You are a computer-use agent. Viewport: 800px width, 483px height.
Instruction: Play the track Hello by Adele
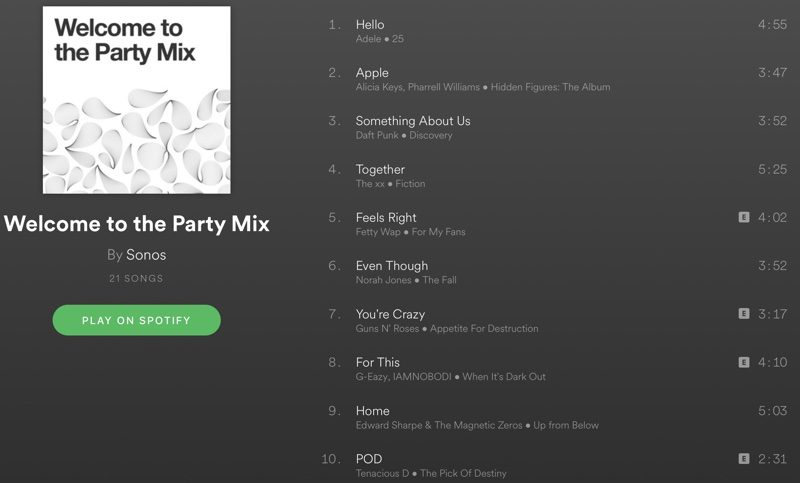557,31
